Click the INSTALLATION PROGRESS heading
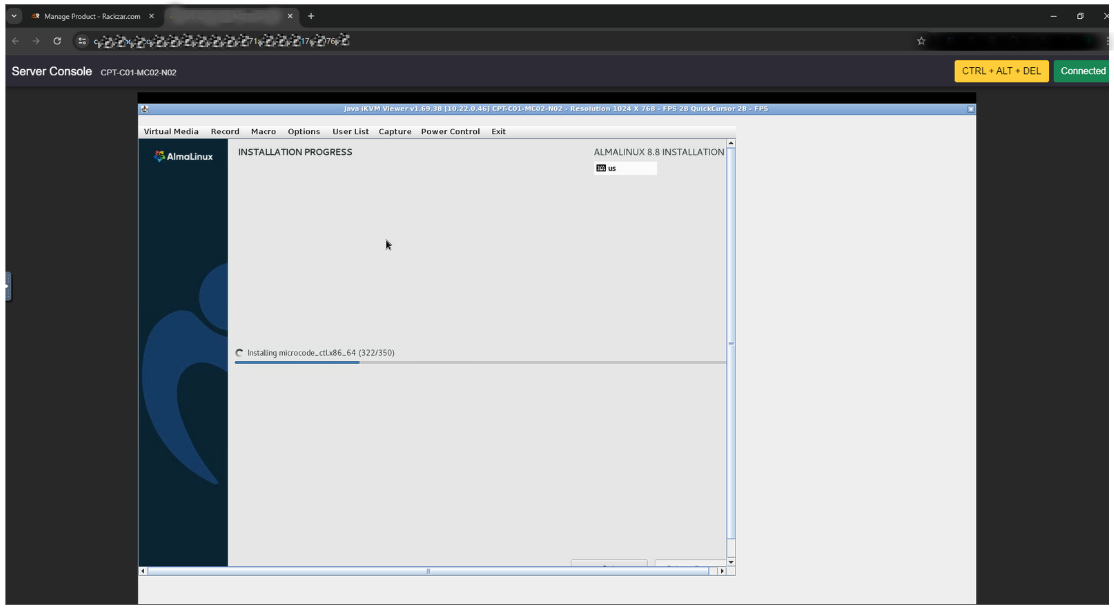 coord(295,152)
